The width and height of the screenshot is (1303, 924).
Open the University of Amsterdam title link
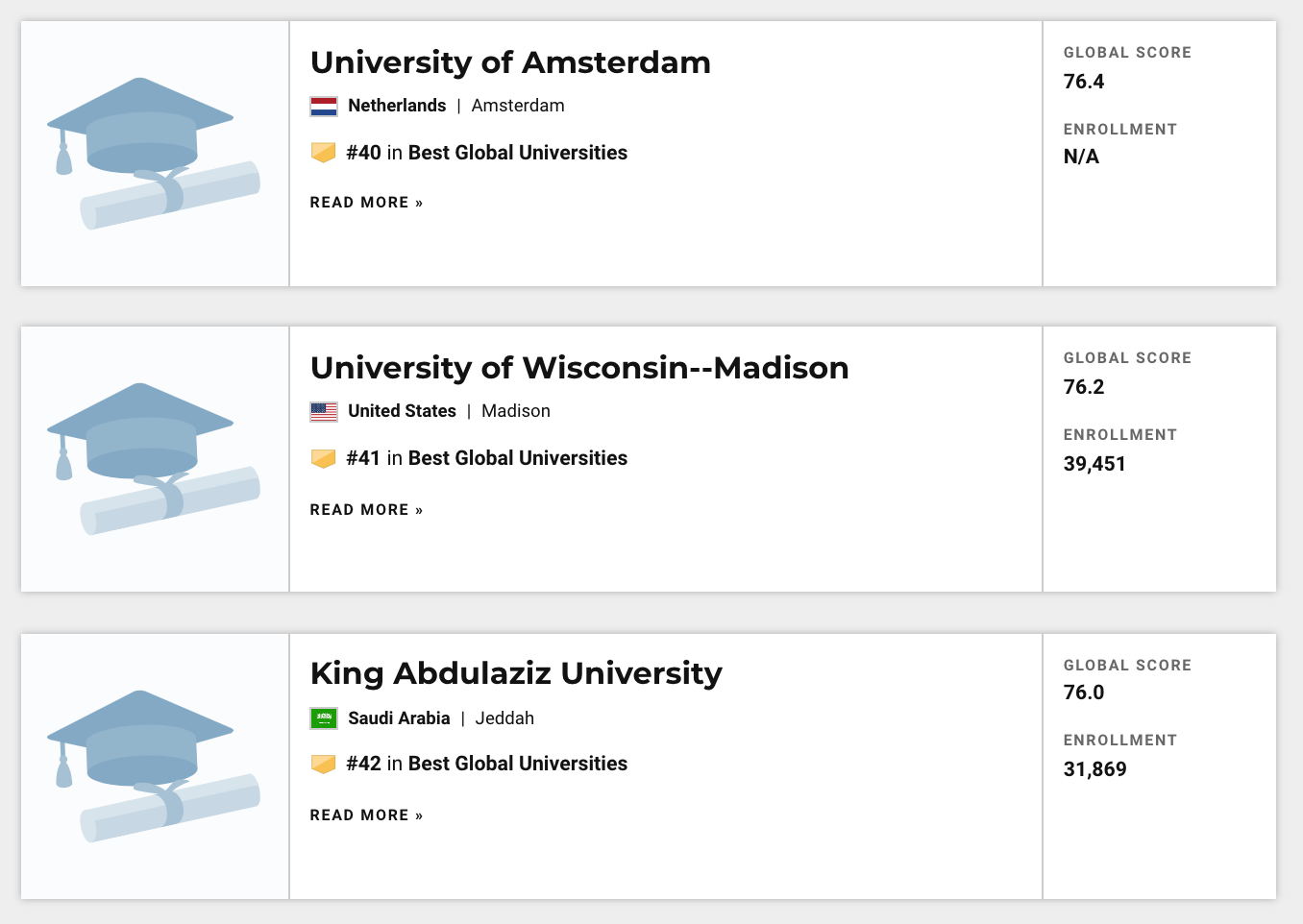[x=510, y=62]
